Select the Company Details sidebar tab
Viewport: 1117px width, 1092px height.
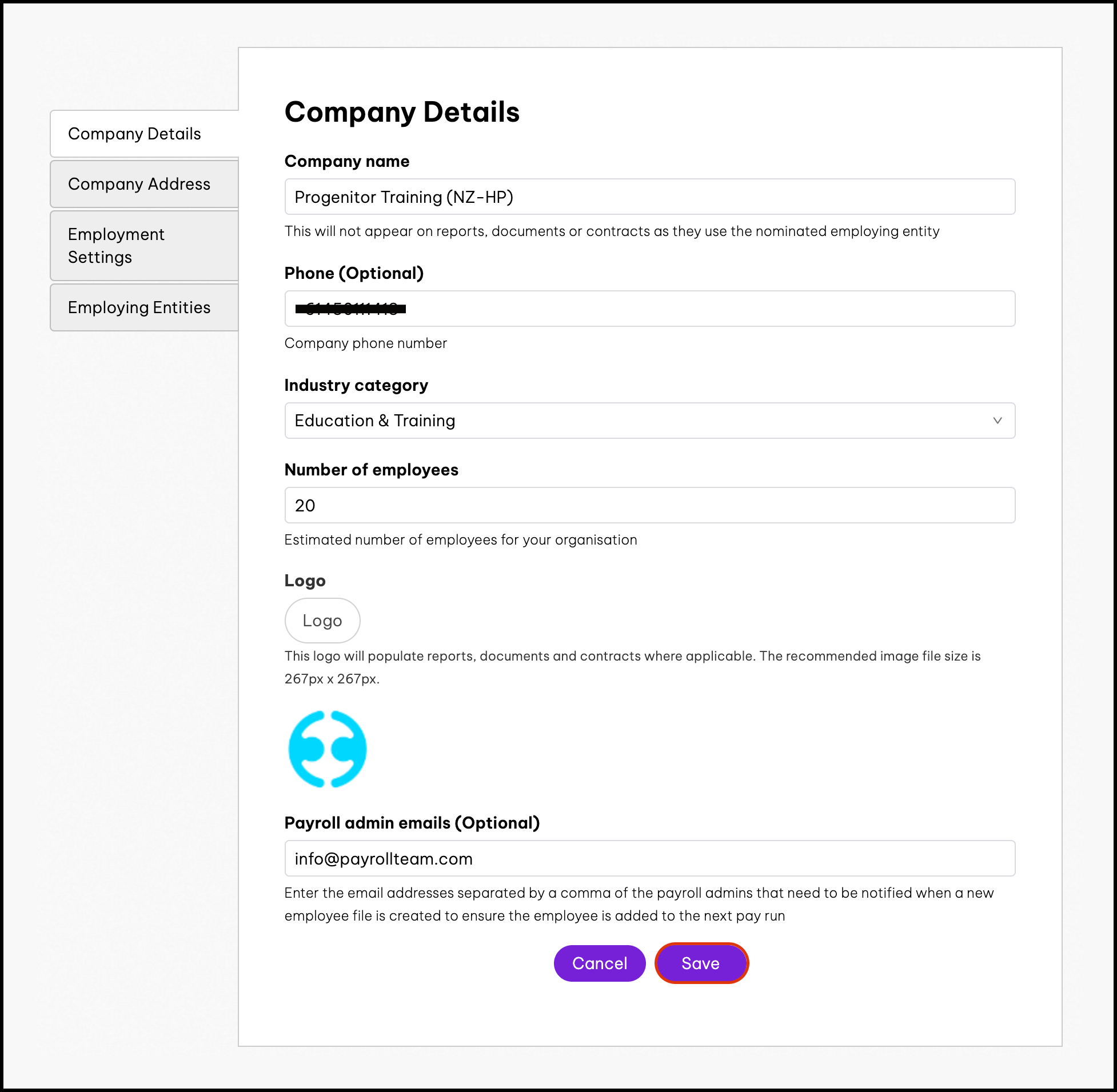point(145,134)
